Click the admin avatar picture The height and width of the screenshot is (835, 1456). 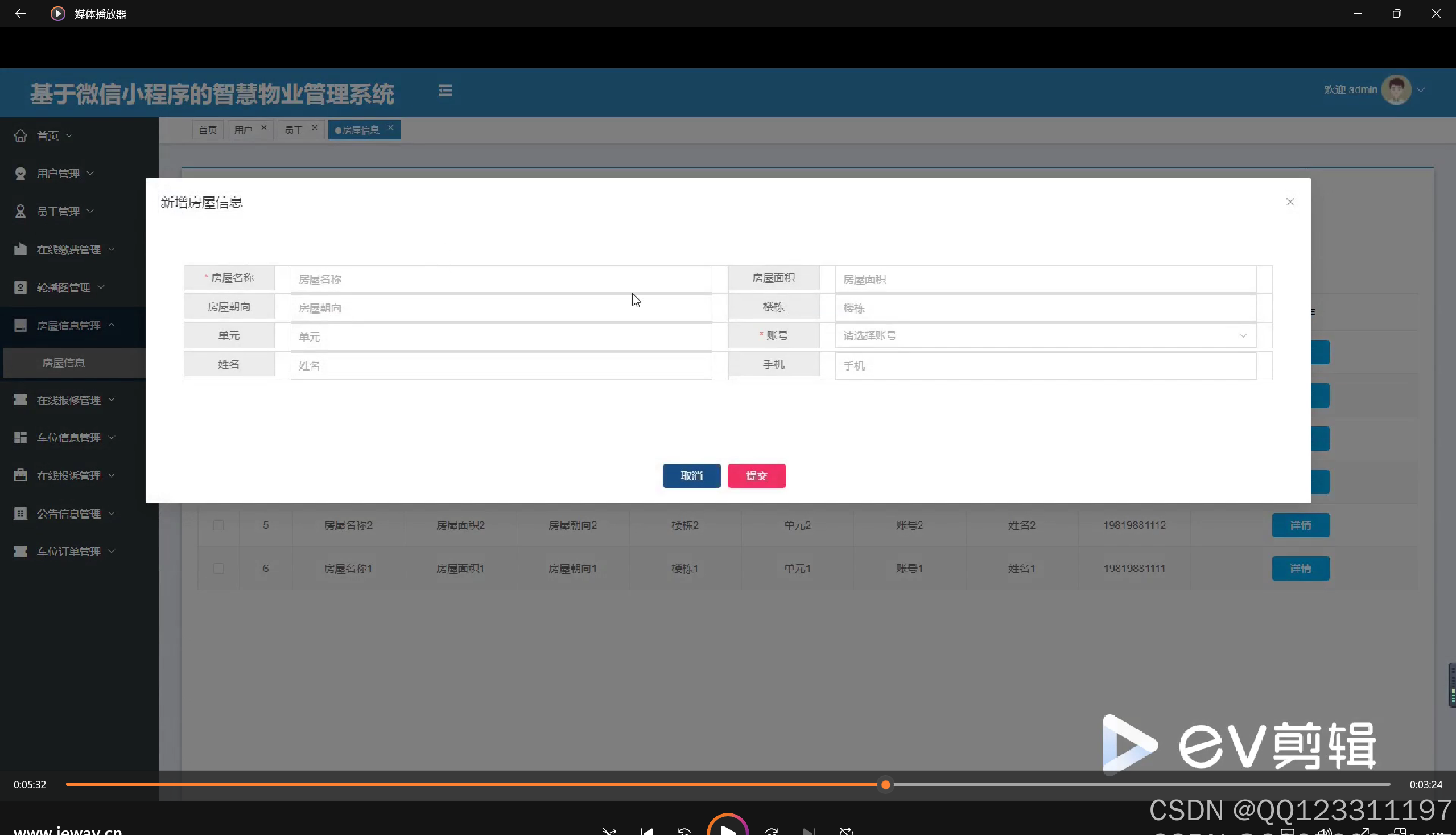coord(1396,90)
